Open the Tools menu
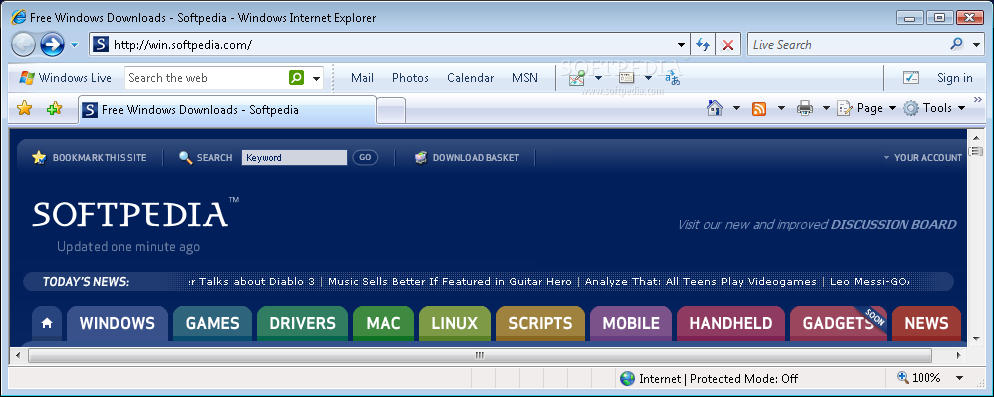Image resolution: width=994 pixels, height=397 pixels. pyautogui.click(x=934, y=108)
